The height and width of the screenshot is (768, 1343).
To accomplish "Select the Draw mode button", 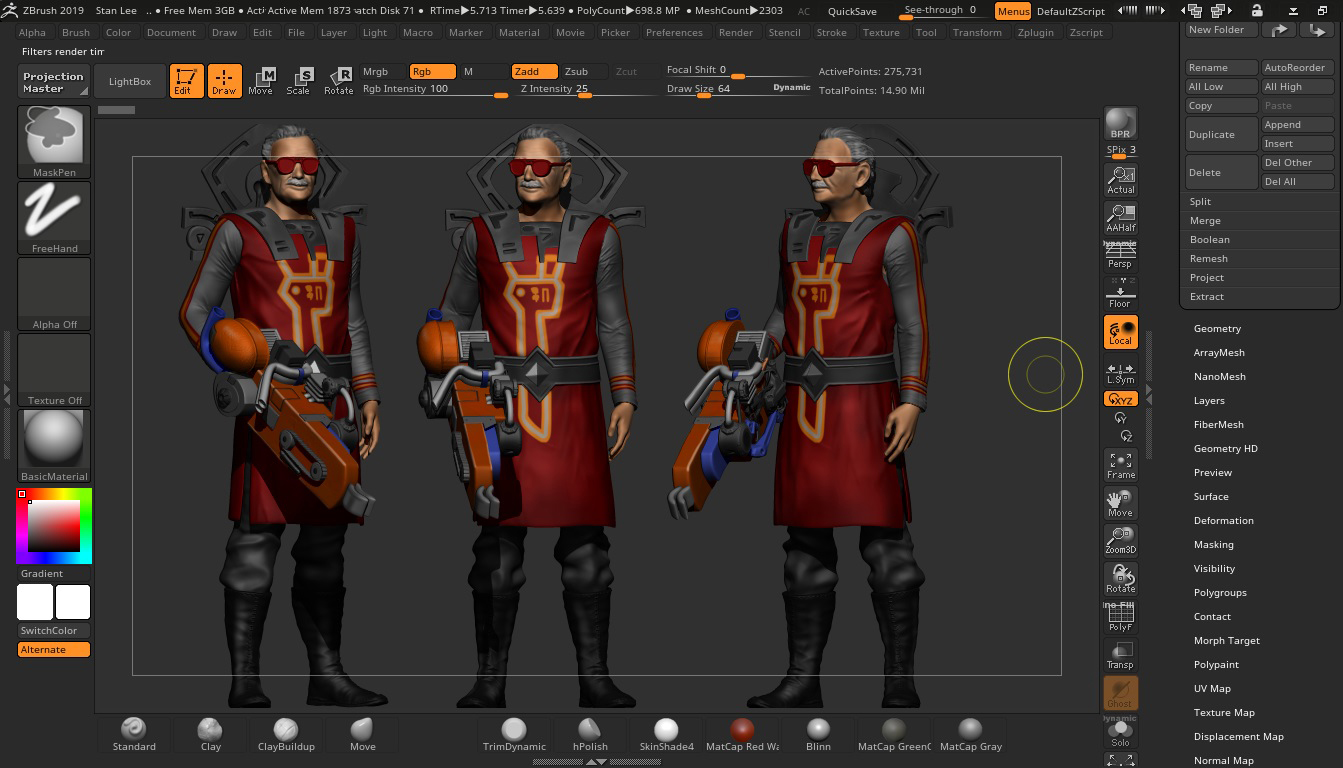I will click(224, 81).
